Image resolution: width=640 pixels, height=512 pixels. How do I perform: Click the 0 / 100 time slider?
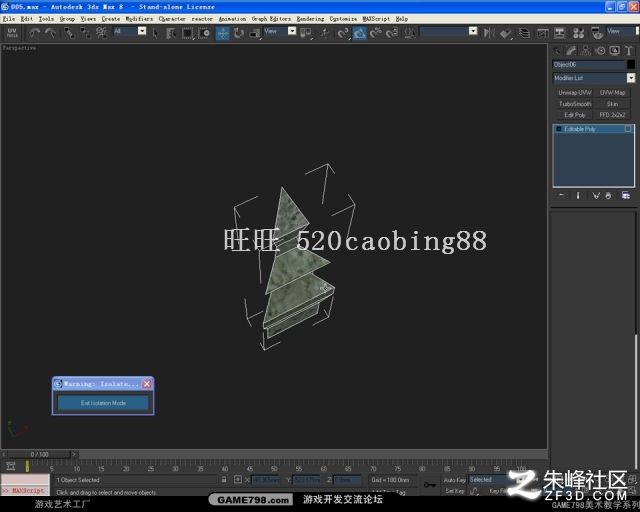(39, 454)
